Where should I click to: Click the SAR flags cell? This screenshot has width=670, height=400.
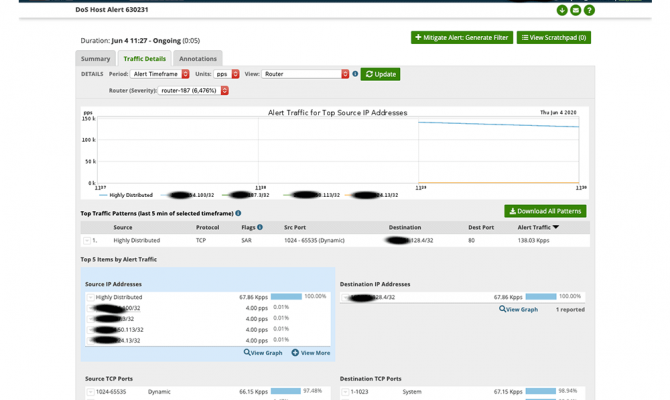(246, 241)
